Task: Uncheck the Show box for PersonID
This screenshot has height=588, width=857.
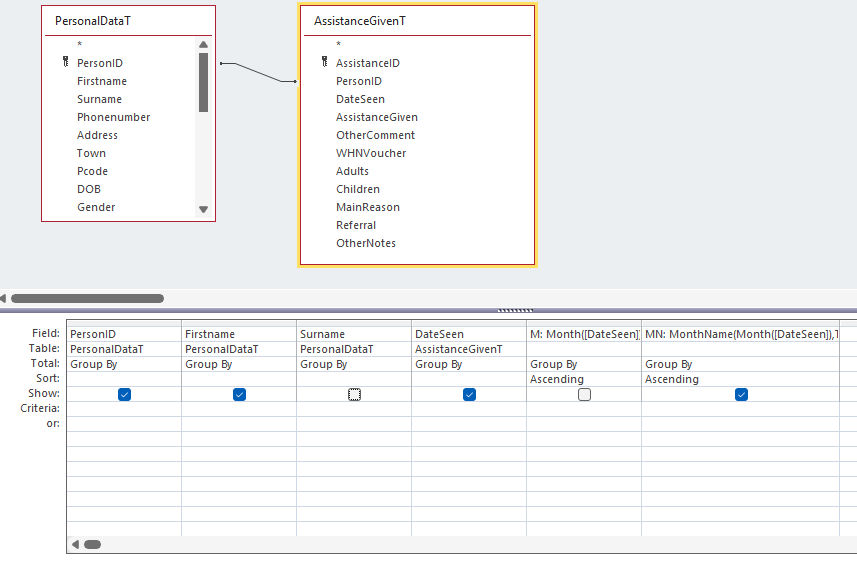Action: pos(124,394)
